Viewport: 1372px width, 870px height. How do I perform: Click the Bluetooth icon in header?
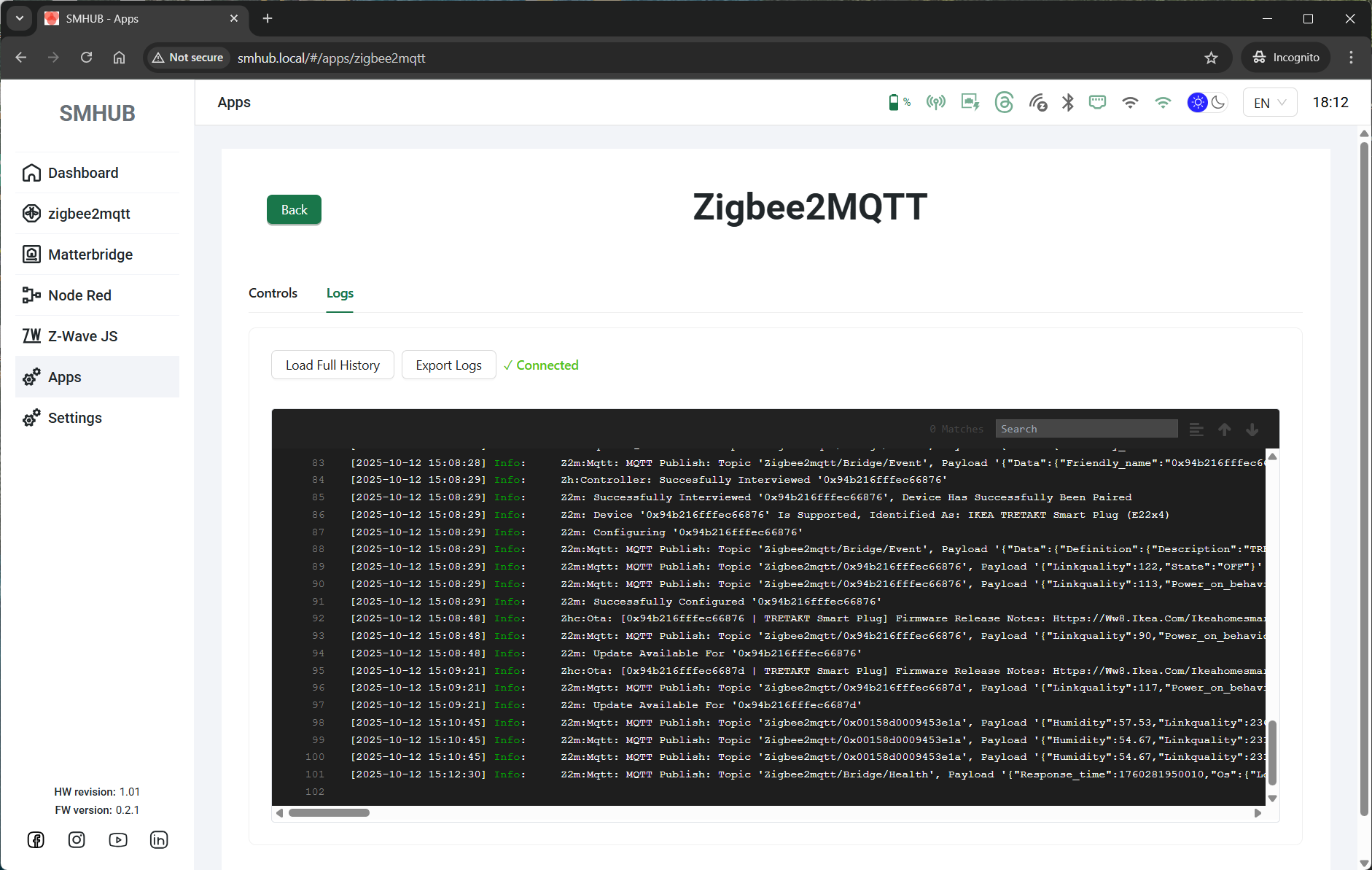tap(1068, 103)
